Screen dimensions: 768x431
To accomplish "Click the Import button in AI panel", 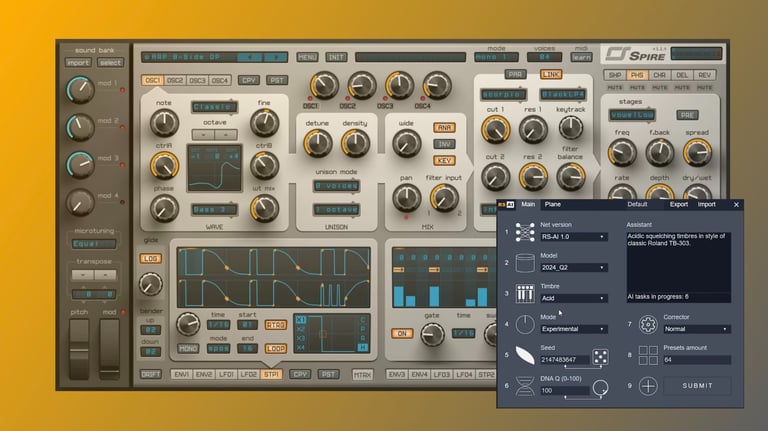I will coord(707,205).
